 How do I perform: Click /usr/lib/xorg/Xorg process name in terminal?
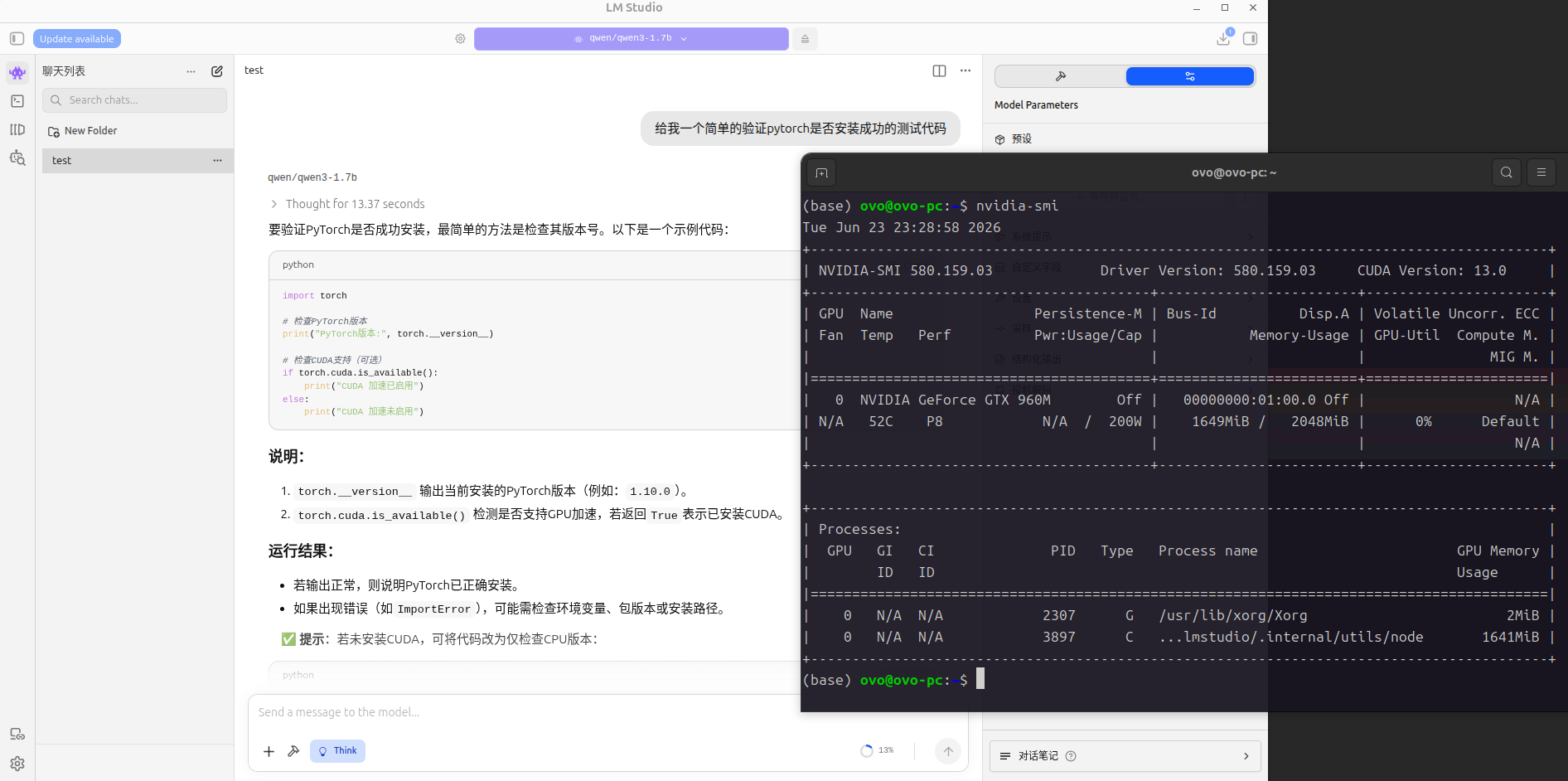[x=1233, y=616]
